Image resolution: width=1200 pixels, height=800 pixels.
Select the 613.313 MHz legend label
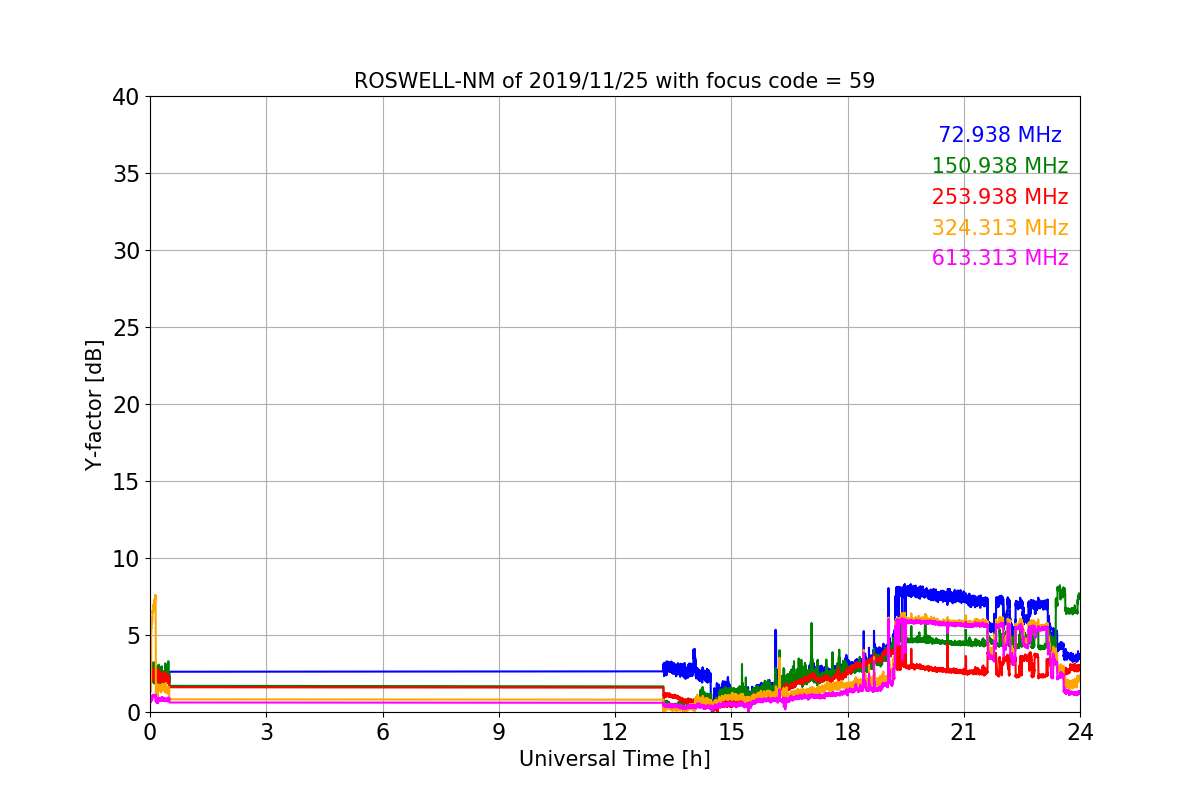[x=1000, y=258]
